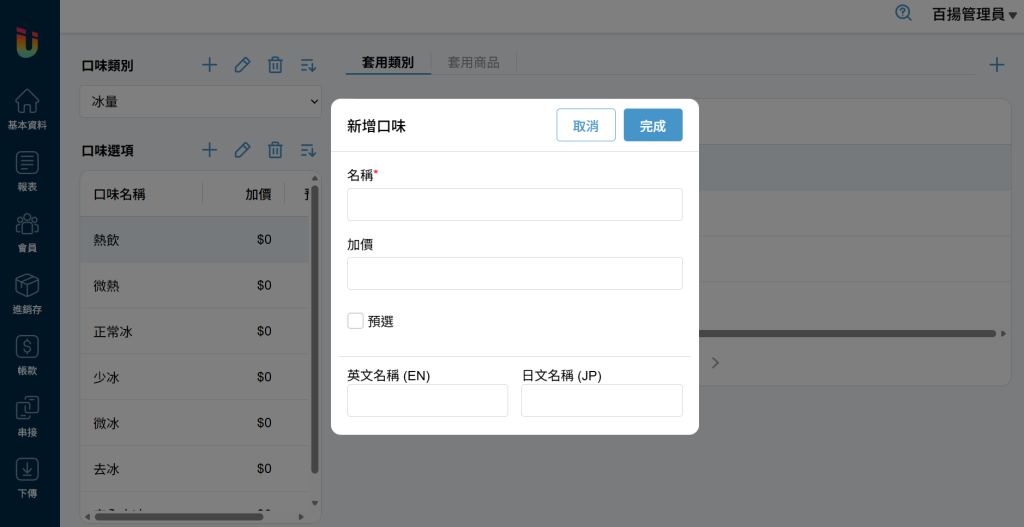Toggle the 預選 checkbox
Screen dimensions: 1024x527
[355, 321]
